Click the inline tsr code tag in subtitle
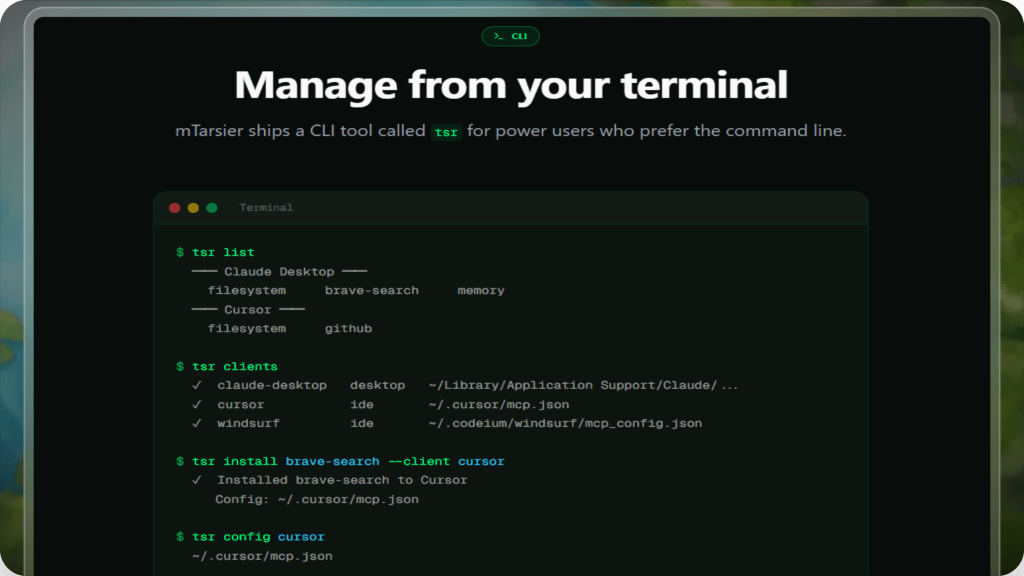1024x576 pixels. tap(446, 132)
